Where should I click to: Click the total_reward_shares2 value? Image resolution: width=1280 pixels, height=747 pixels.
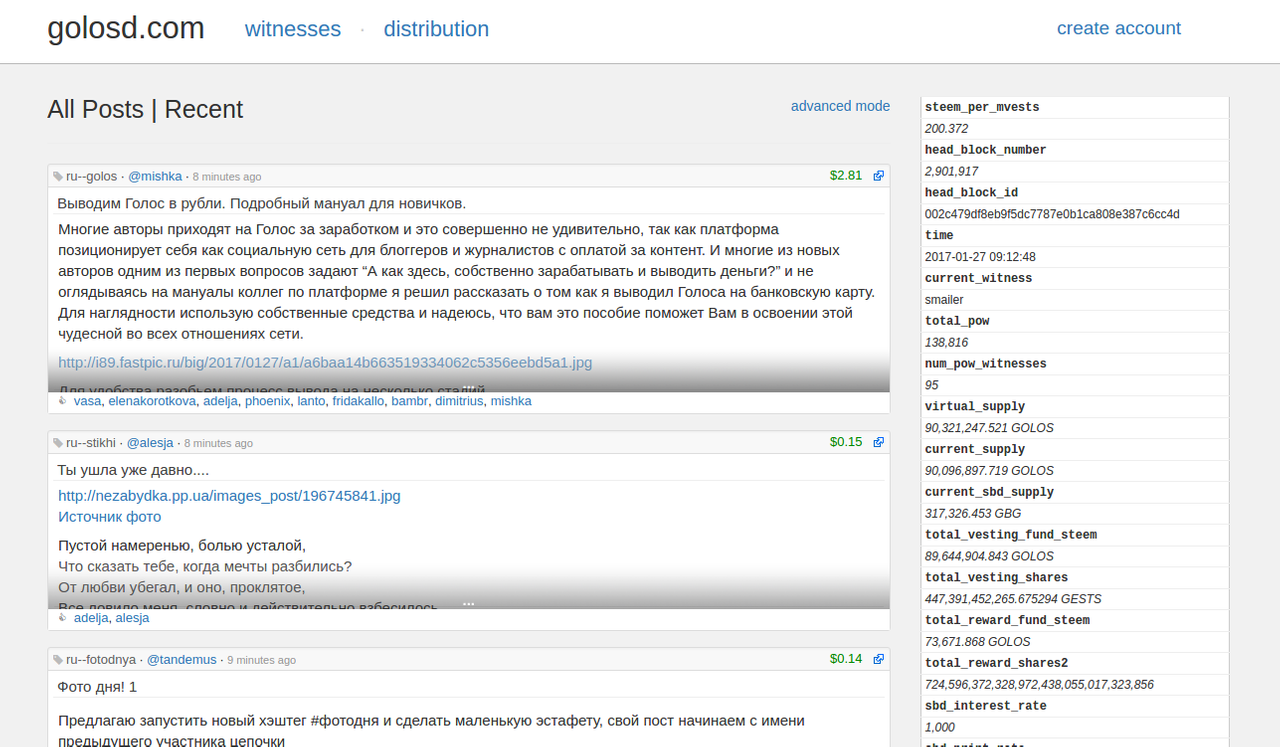(1039, 685)
